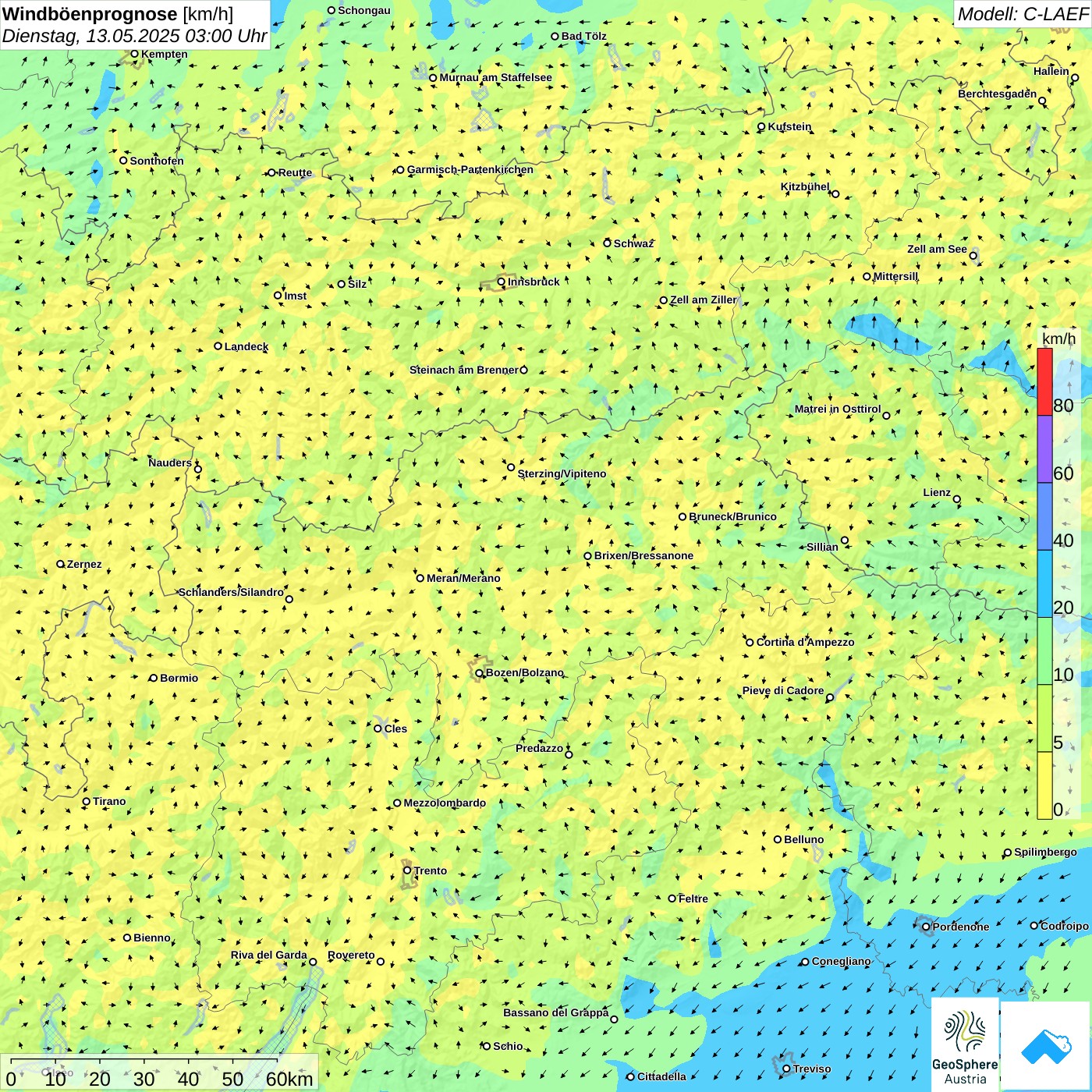The width and height of the screenshot is (1092, 1092).
Task: Click the Cittadella label
Action: 661,1076
